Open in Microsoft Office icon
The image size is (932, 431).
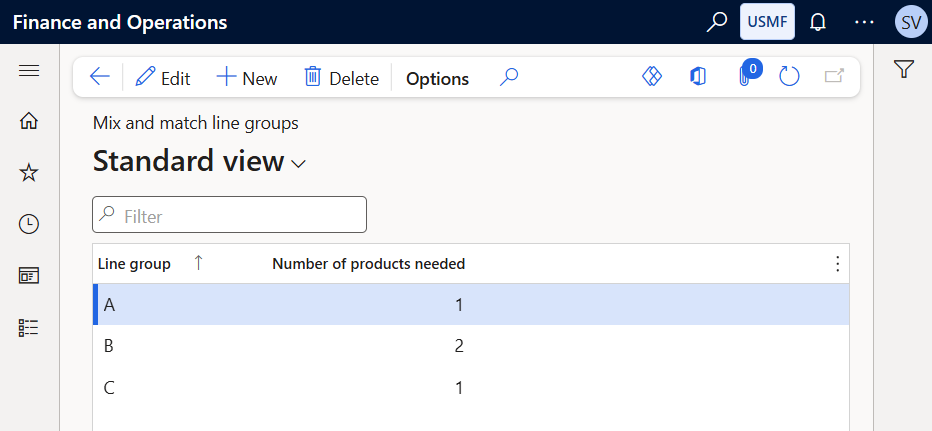click(x=698, y=77)
